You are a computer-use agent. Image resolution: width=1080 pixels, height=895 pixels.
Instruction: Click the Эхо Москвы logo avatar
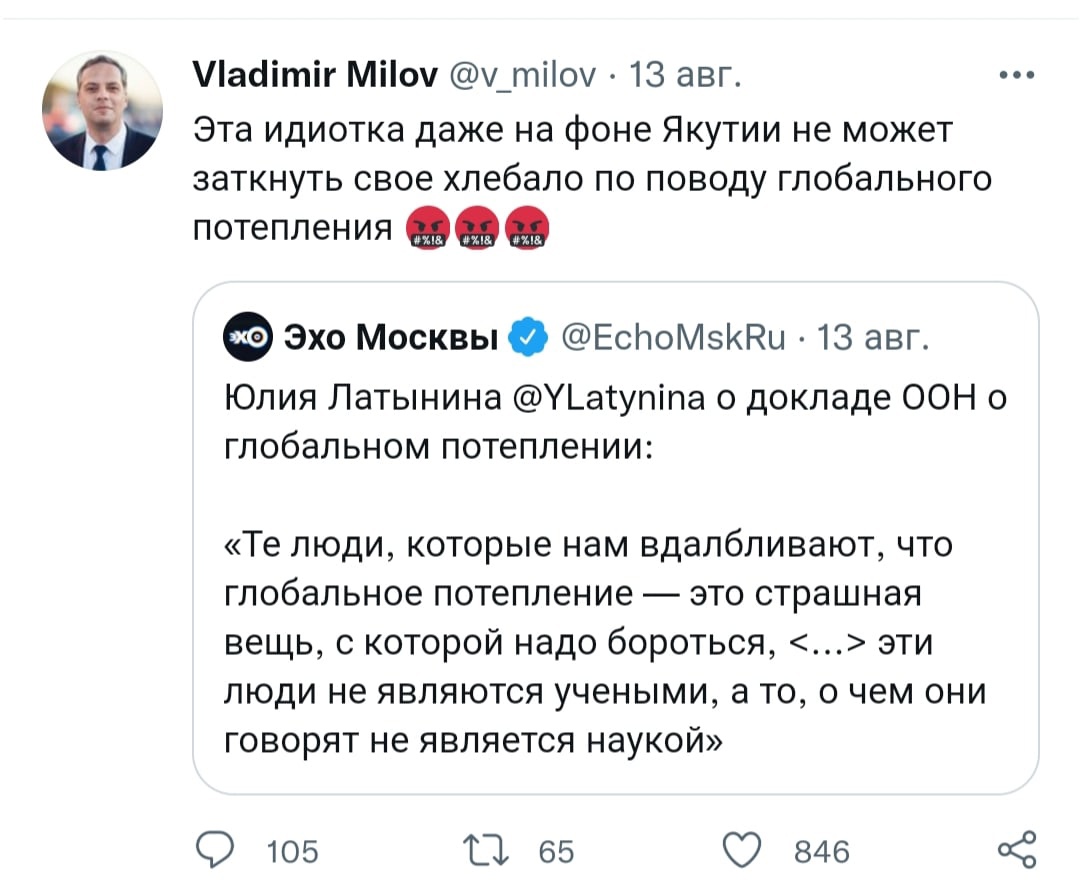(244, 339)
